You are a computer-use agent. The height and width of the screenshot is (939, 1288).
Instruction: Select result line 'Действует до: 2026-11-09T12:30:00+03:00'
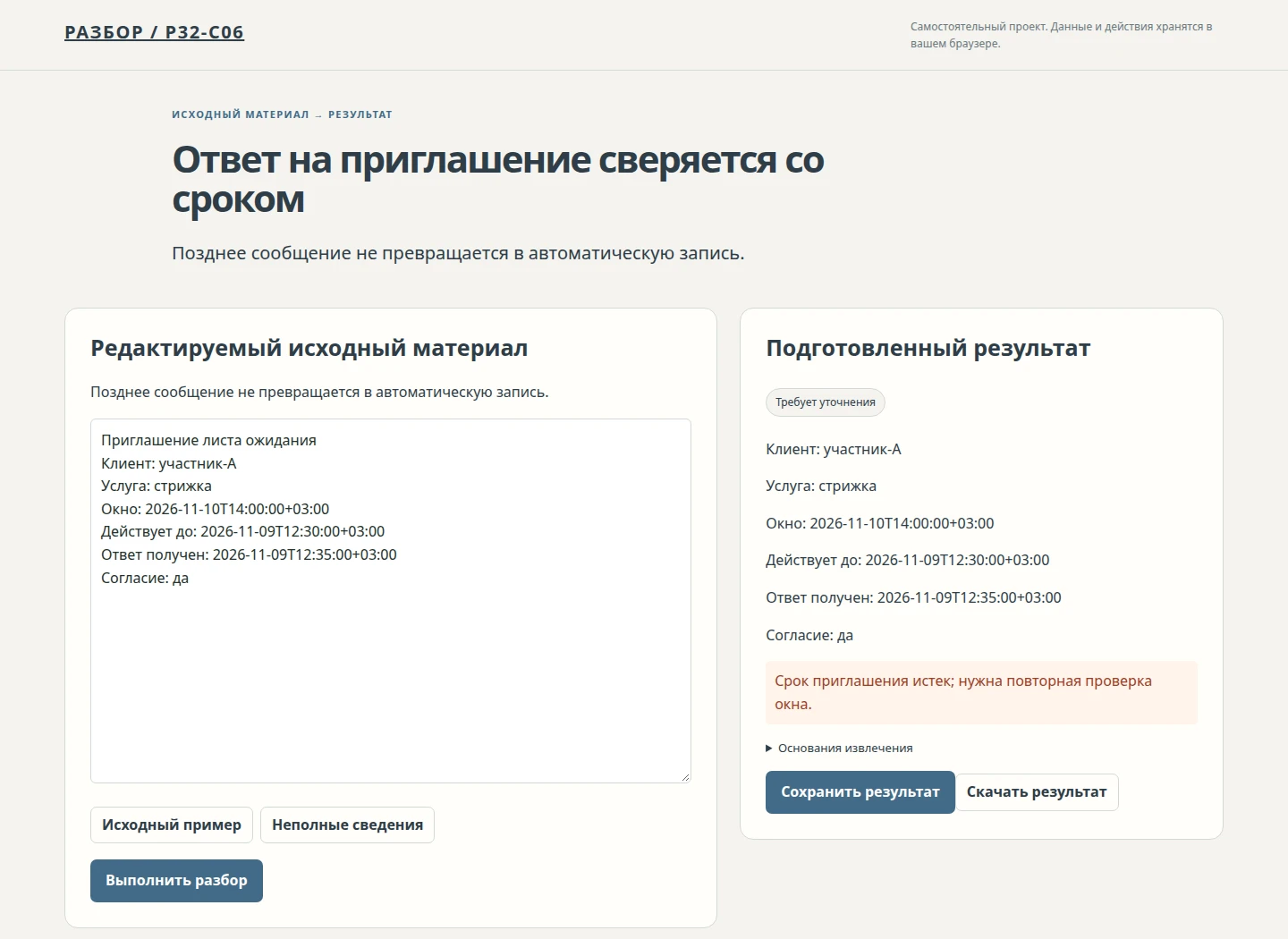point(908,561)
